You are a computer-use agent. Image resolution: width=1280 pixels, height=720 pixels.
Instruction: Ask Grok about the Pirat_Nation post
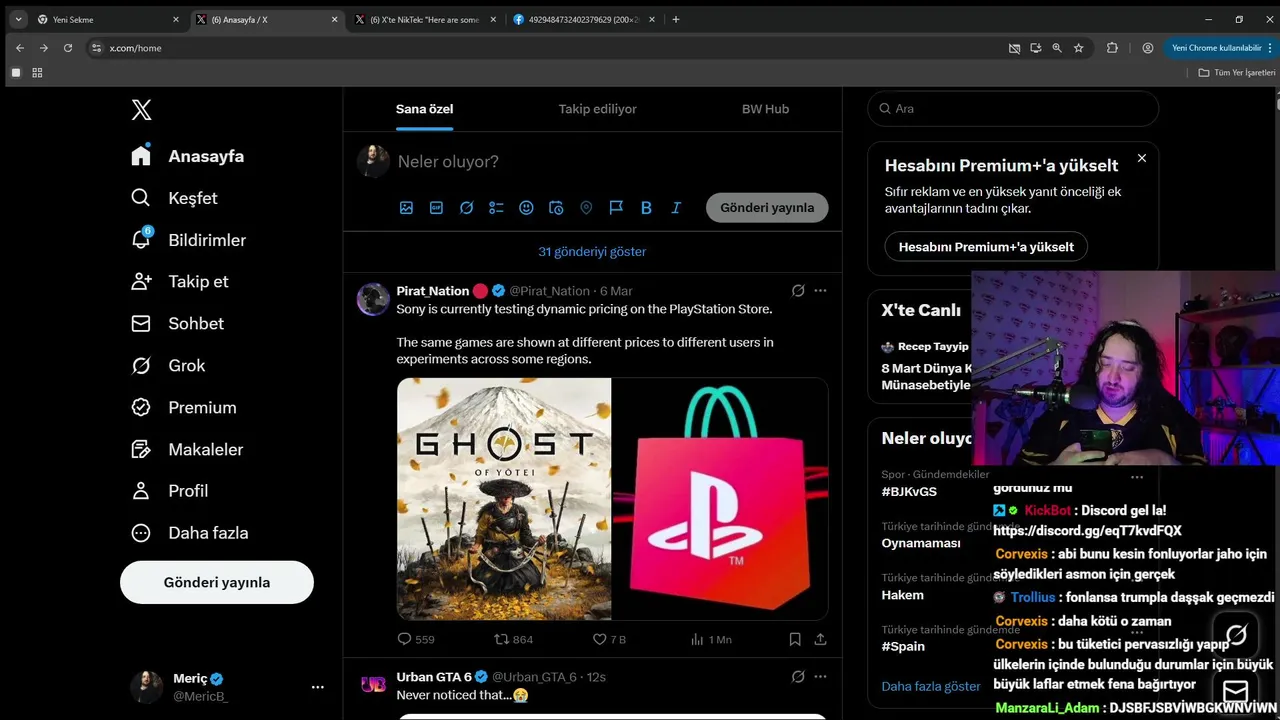(798, 291)
